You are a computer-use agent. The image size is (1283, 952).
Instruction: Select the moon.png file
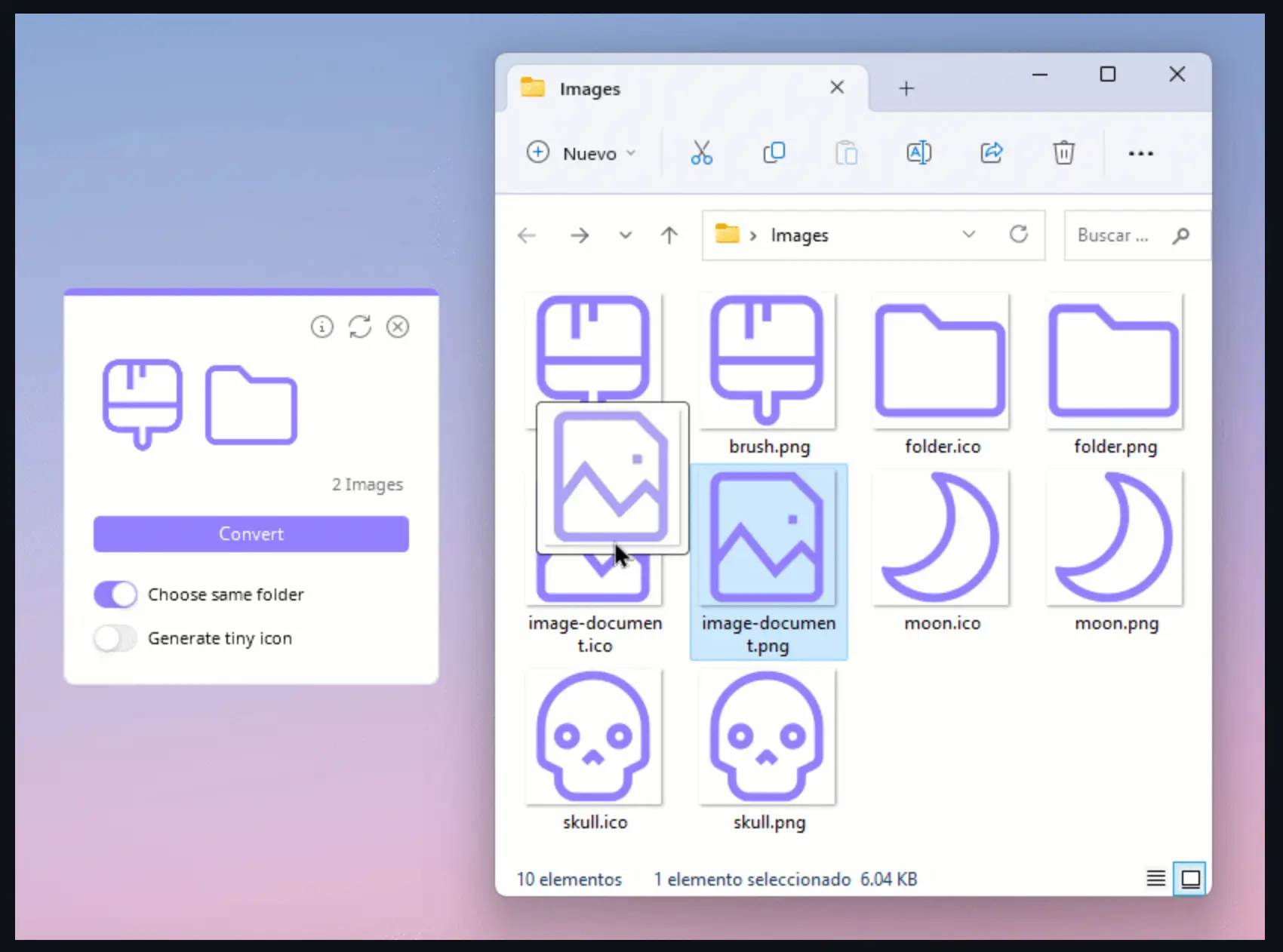click(x=1115, y=552)
